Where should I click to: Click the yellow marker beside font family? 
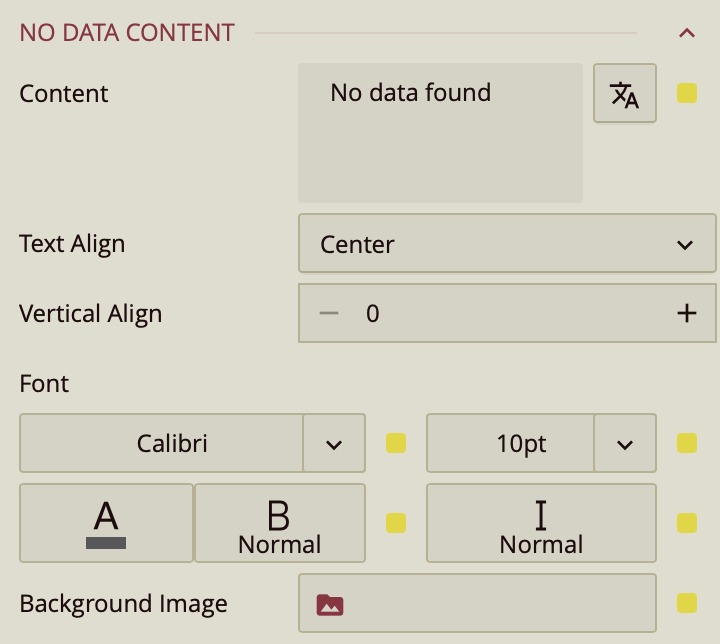396,443
